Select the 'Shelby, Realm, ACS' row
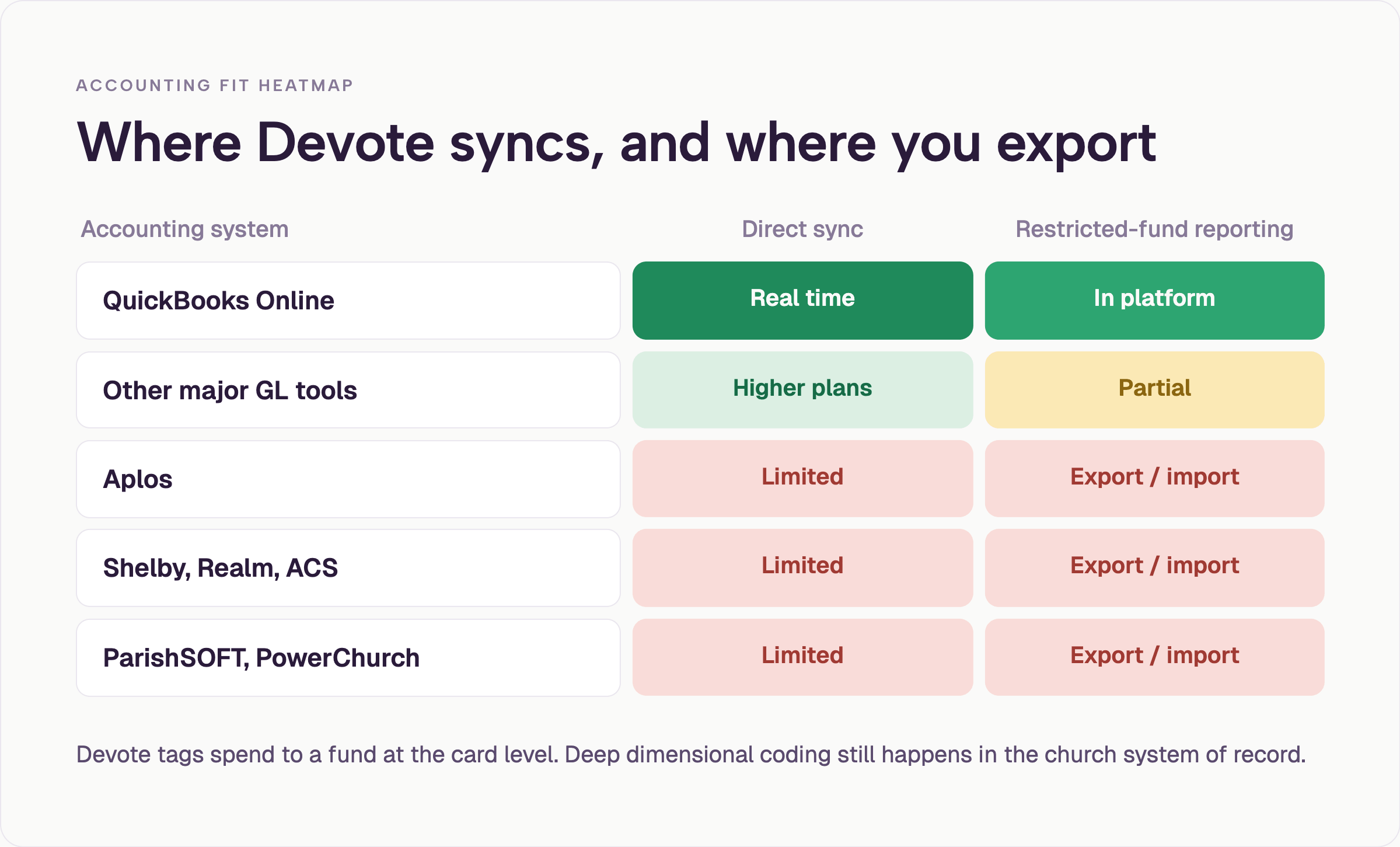Image resolution: width=1400 pixels, height=847 pixels. [x=348, y=568]
